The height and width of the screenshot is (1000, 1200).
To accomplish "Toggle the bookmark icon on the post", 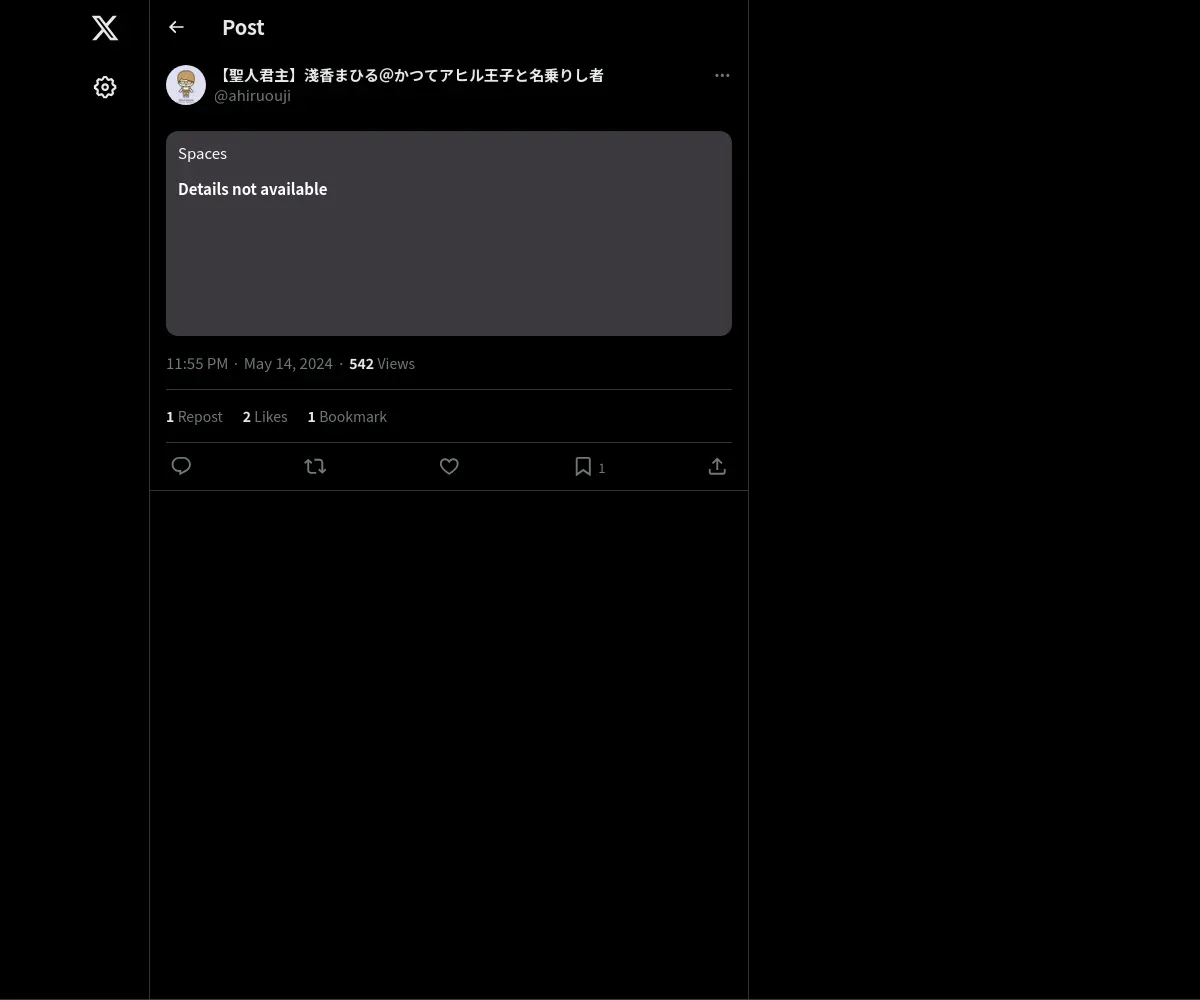I will point(583,466).
